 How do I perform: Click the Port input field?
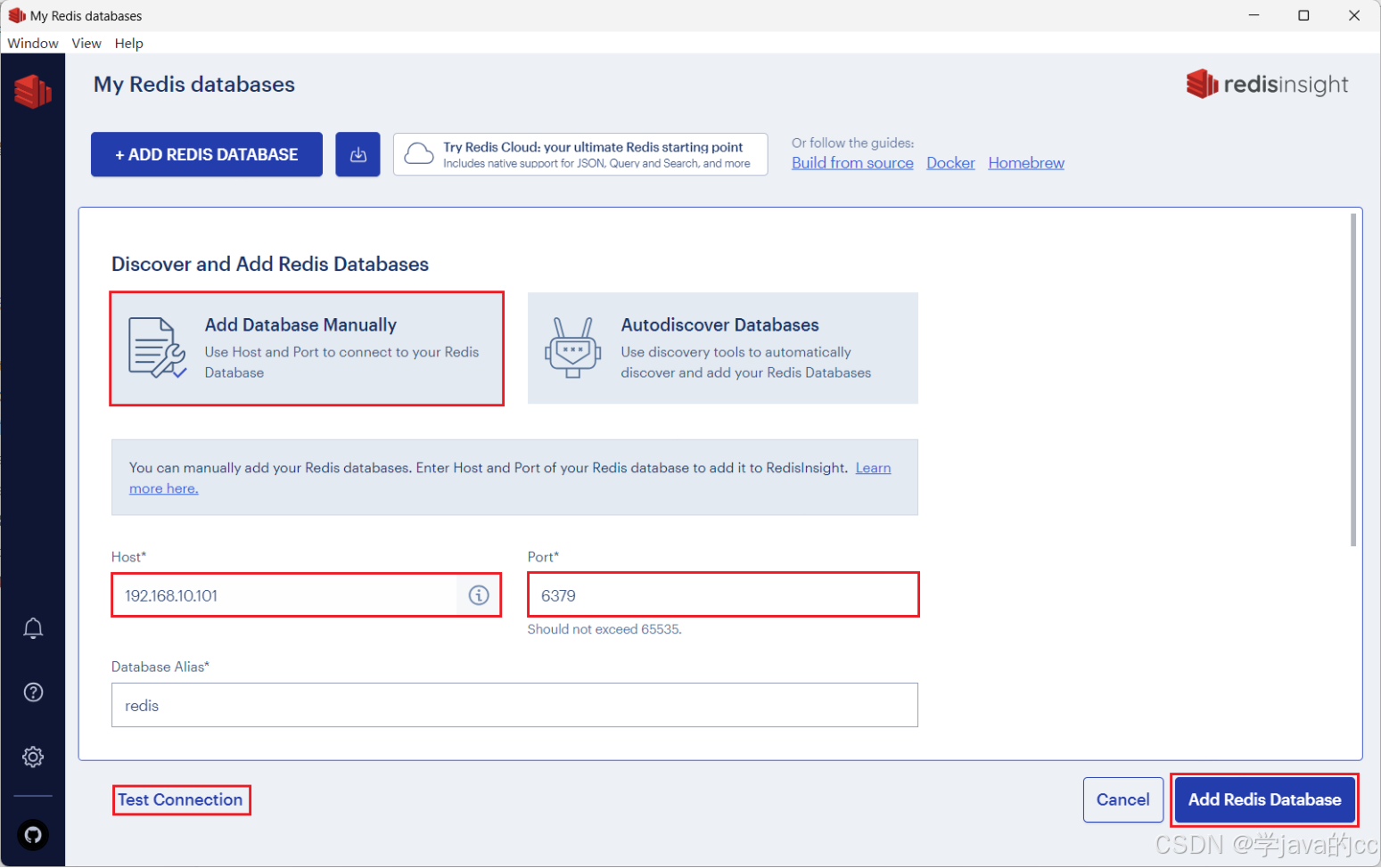[723, 595]
